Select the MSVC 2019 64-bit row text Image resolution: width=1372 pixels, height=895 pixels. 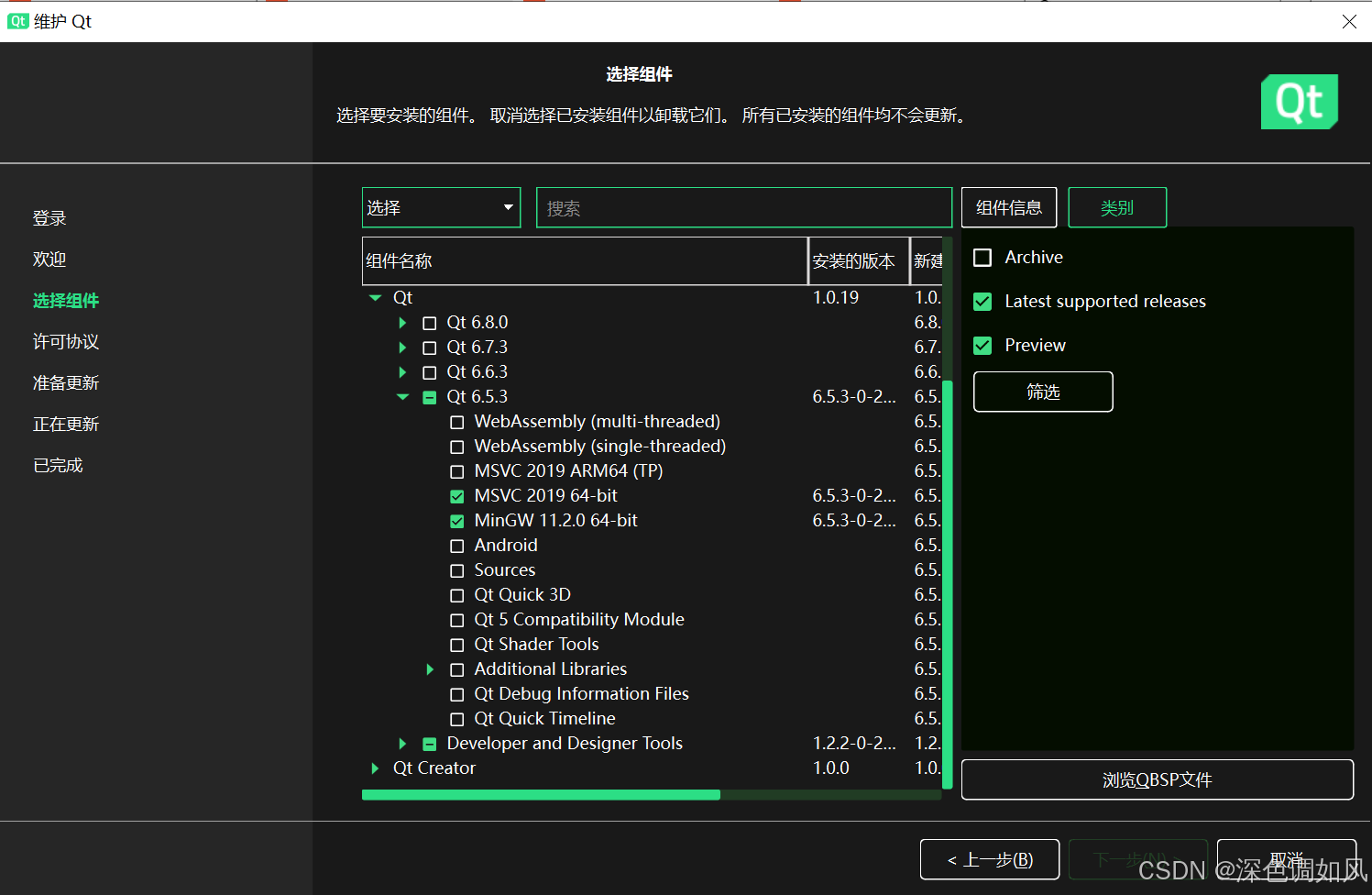click(x=546, y=496)
